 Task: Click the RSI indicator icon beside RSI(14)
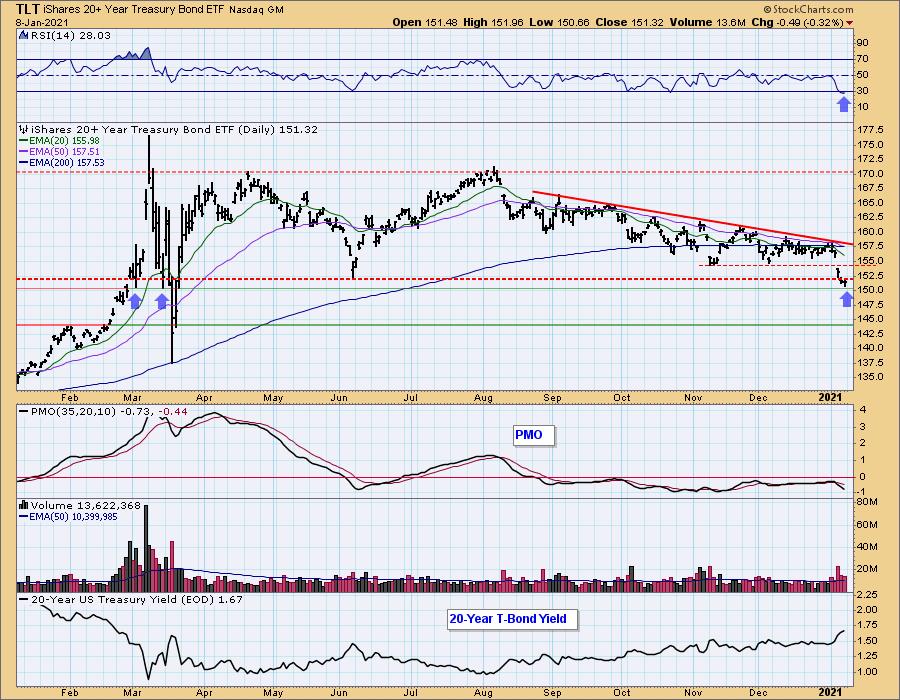(x=24, y=36)
